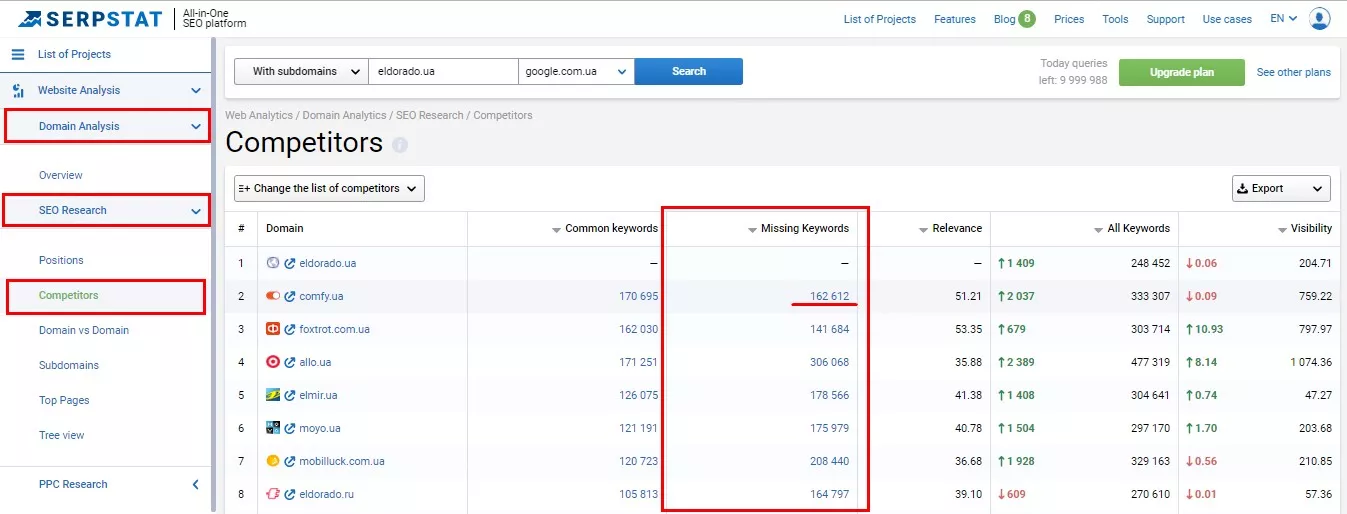Sort by the Missing Keywords column arrow

[752, 230]
